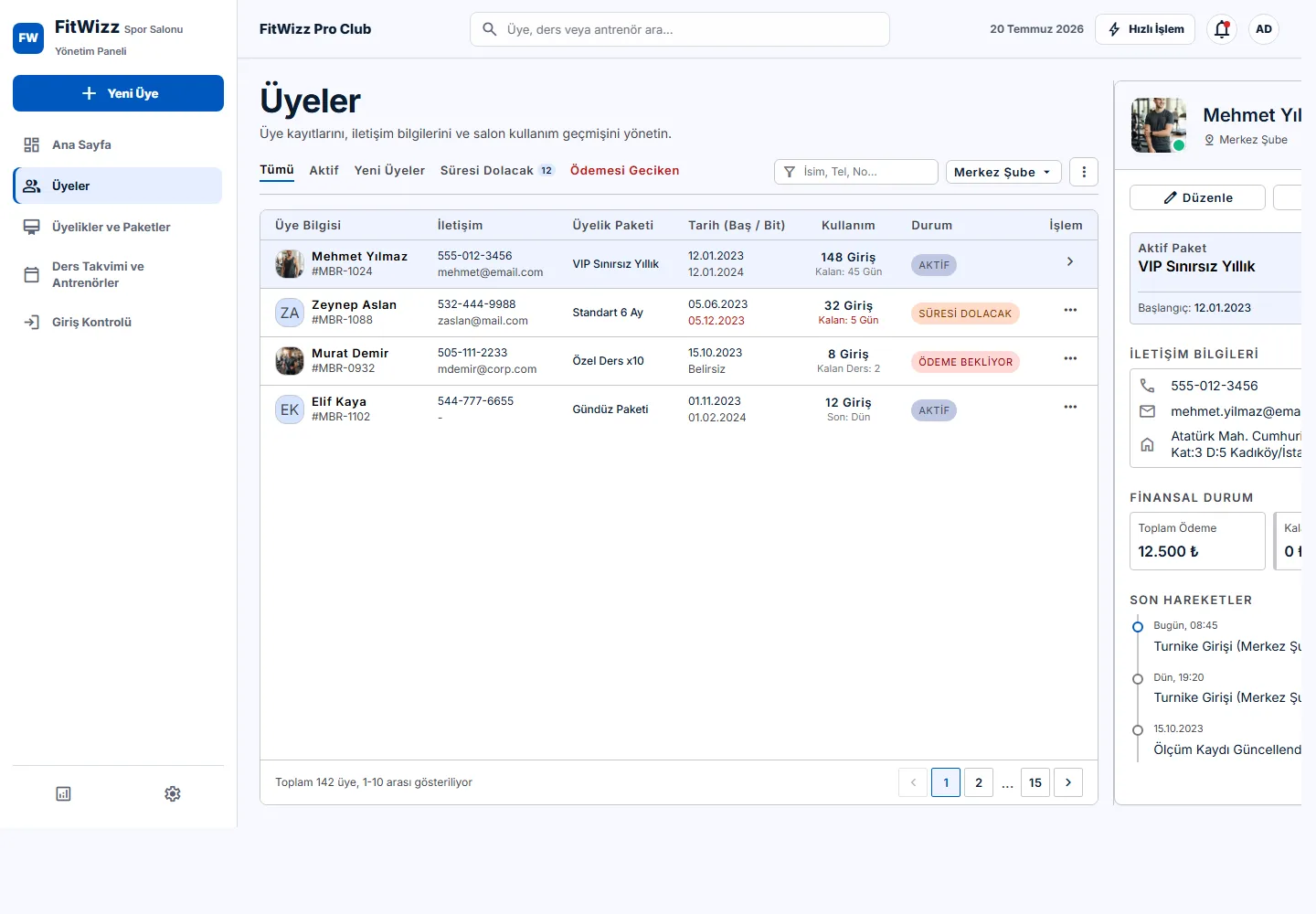Click the filter funnel icon
Viewport: 1316px width, 914px height.
pyautogui.click(x=790, y=172)
